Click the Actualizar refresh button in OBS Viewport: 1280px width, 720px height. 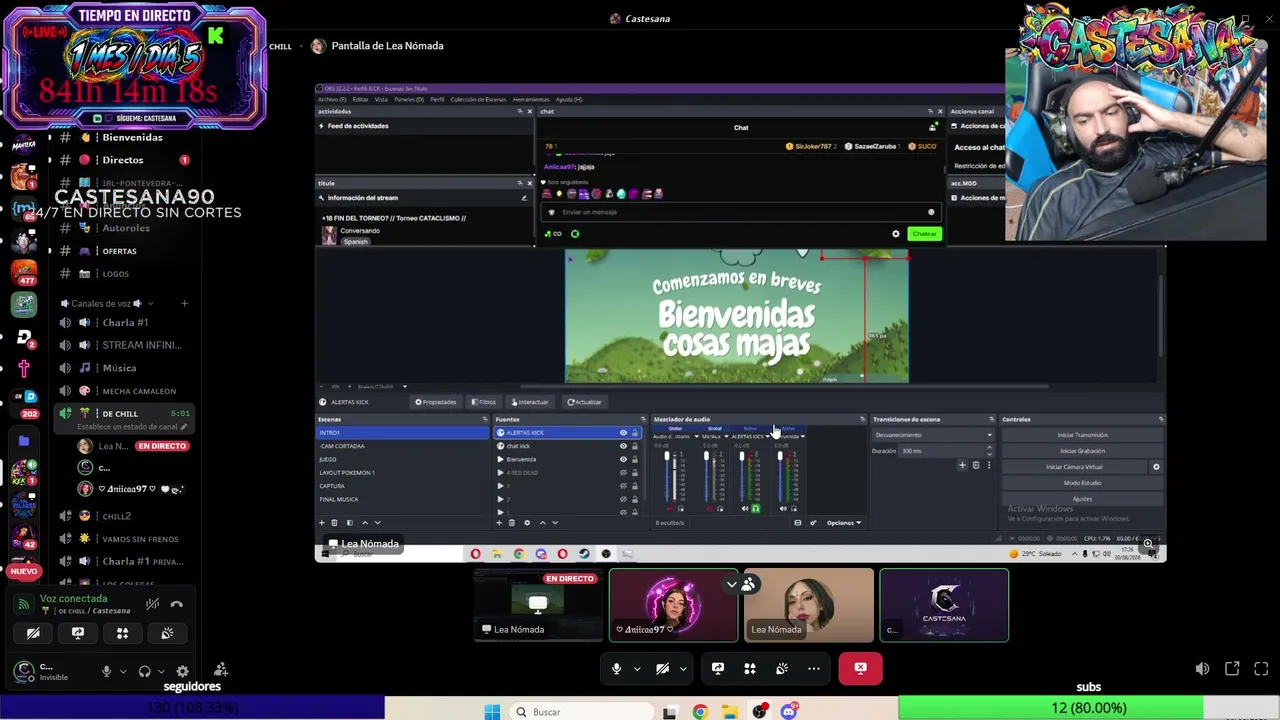pos(584,402)
